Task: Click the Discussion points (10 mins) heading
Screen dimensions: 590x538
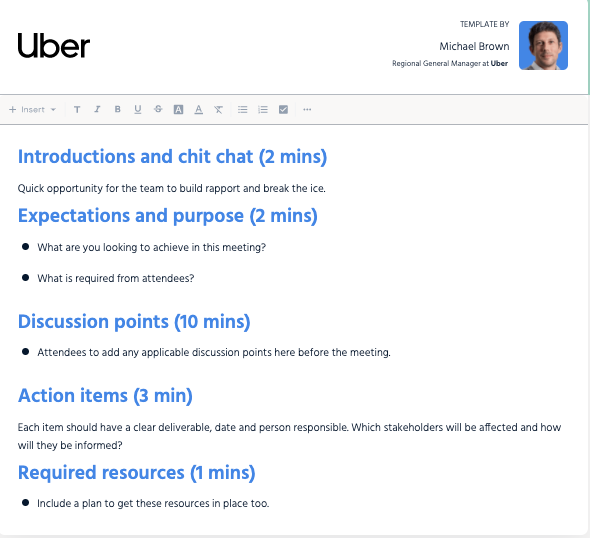Action: (134, 322)
